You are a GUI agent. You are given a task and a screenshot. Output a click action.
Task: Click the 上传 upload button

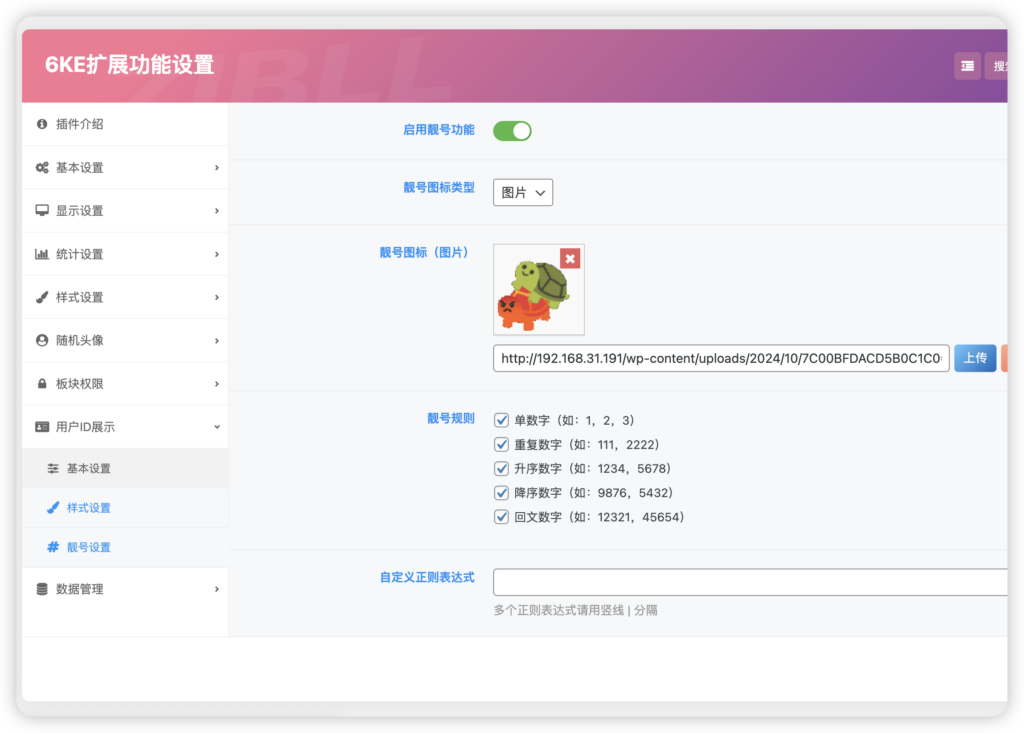pos(974,358)
